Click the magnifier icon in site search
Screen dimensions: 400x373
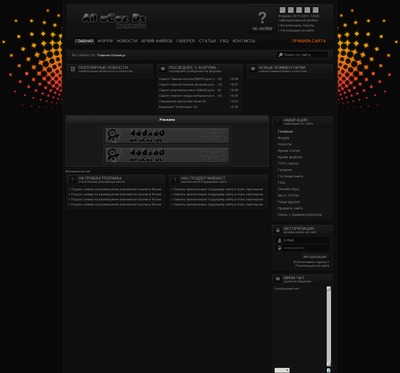pos(281,55)
